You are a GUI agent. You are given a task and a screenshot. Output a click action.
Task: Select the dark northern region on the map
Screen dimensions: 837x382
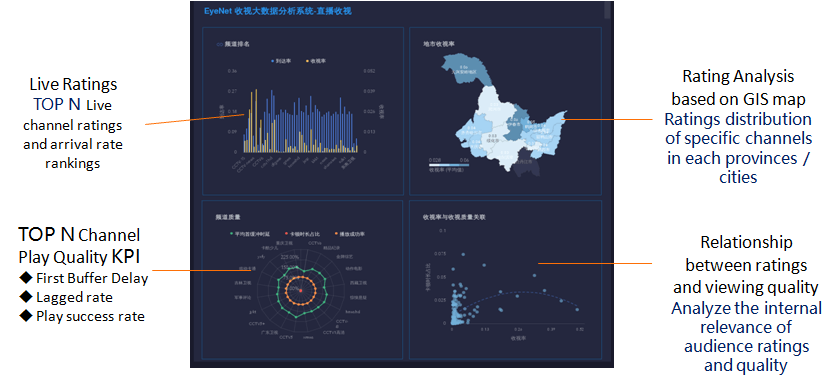click(462, 70)
